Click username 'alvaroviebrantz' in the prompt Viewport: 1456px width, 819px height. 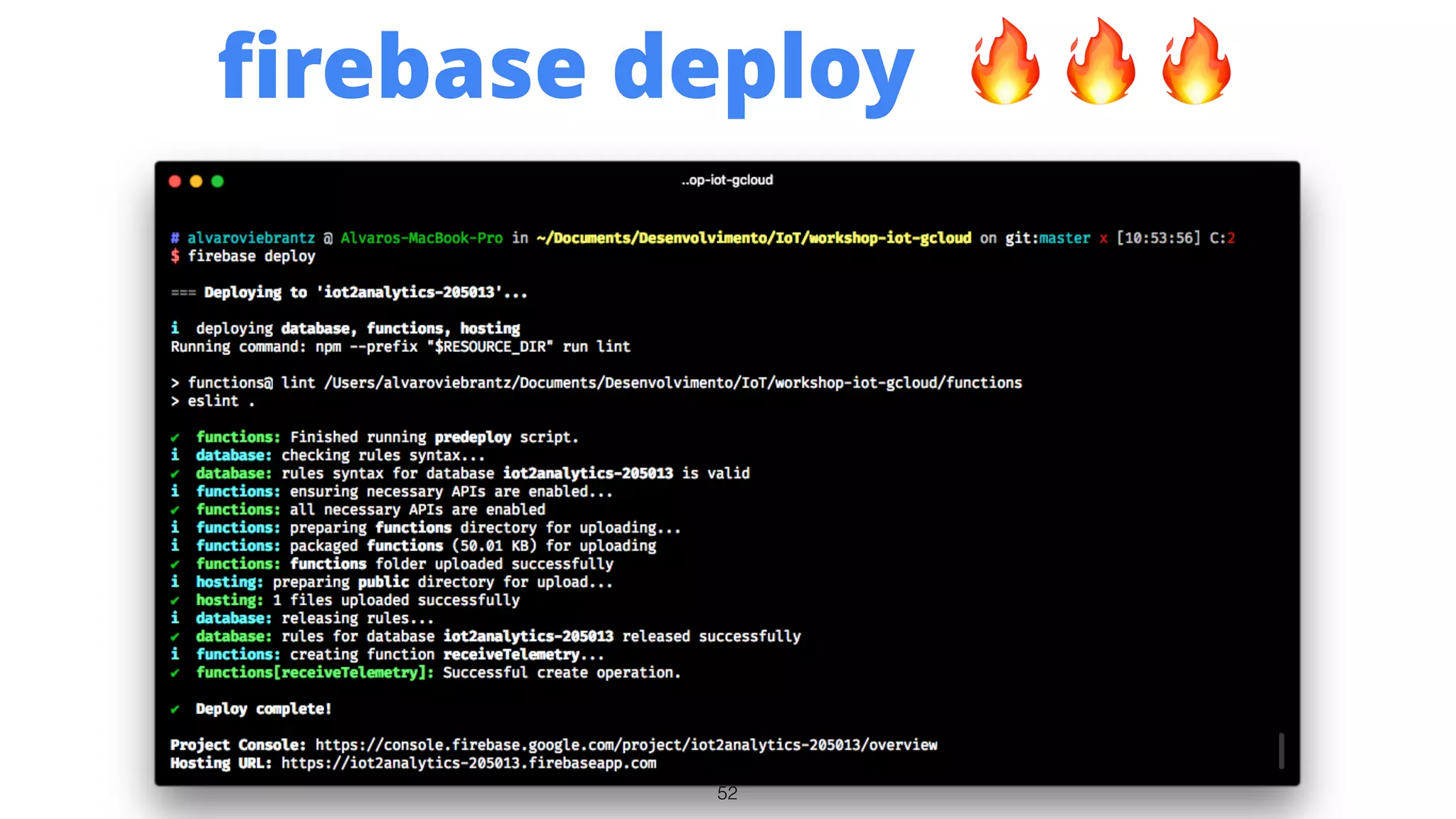click(x=251, y=238)
